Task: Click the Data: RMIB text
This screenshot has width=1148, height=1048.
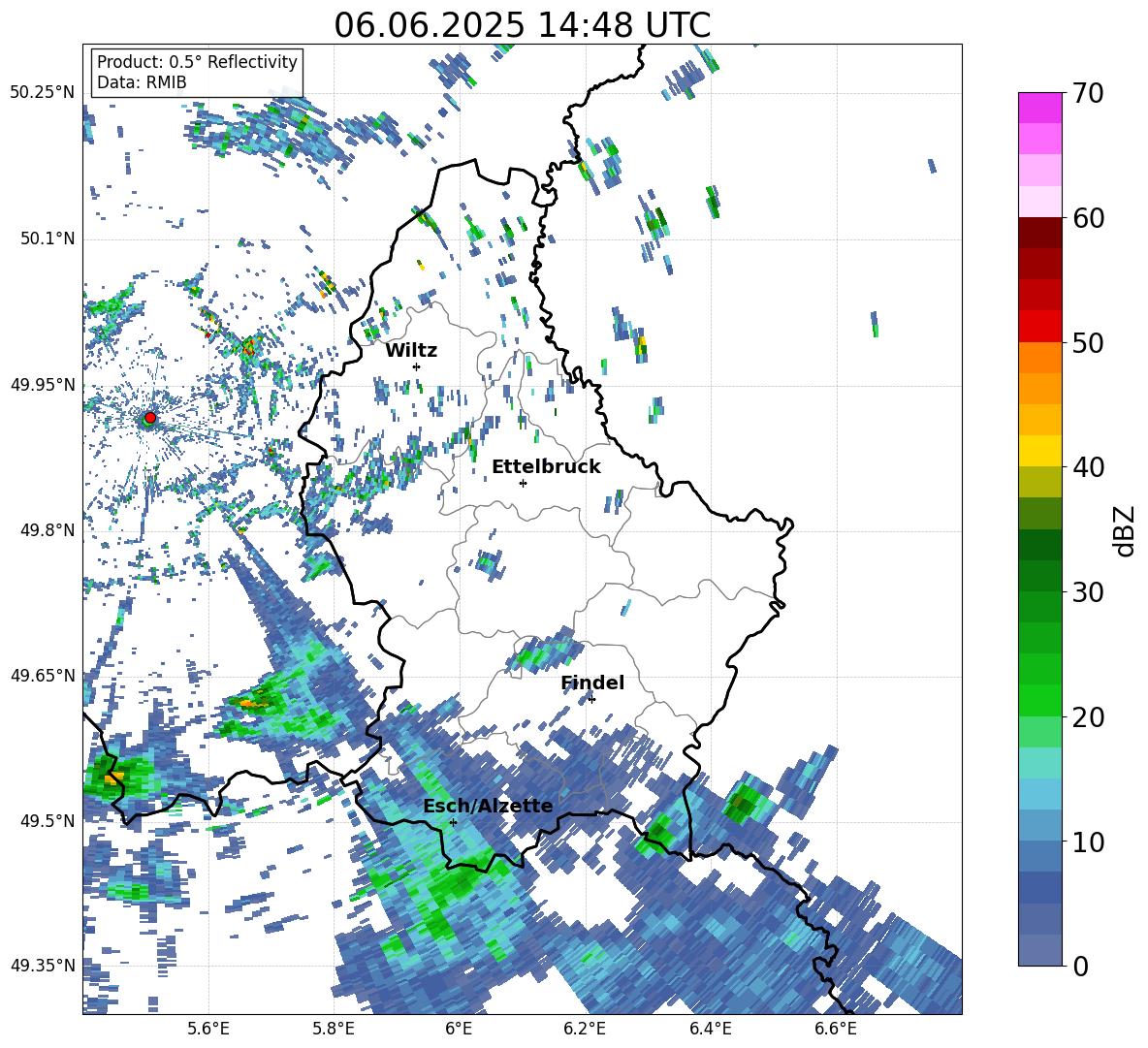Action: [142, 82]
